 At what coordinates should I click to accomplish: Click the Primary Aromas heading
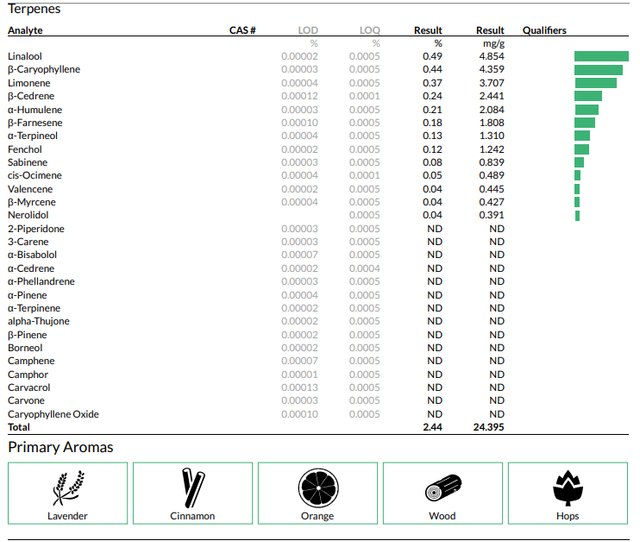60,447
